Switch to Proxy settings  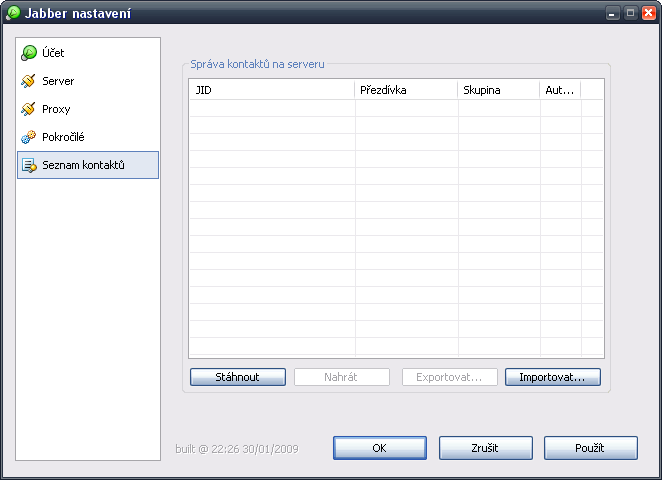(x=88, y=109)
